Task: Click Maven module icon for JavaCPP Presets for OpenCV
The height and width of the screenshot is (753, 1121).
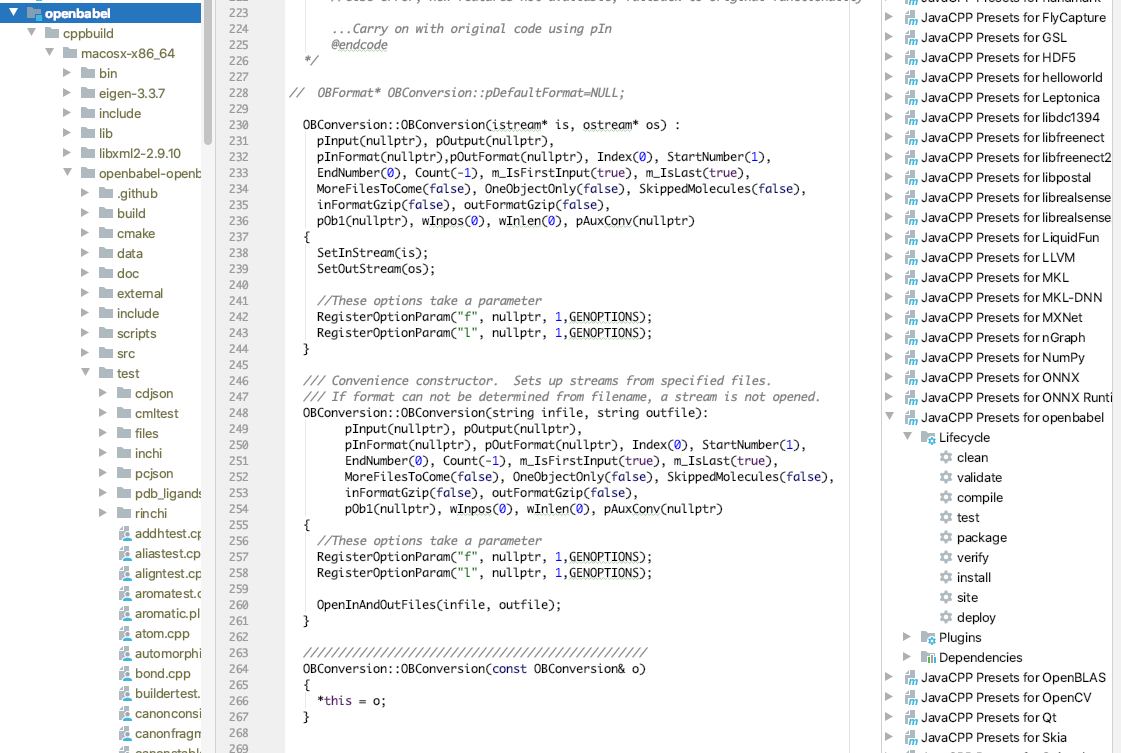Action: pos(911,698)
